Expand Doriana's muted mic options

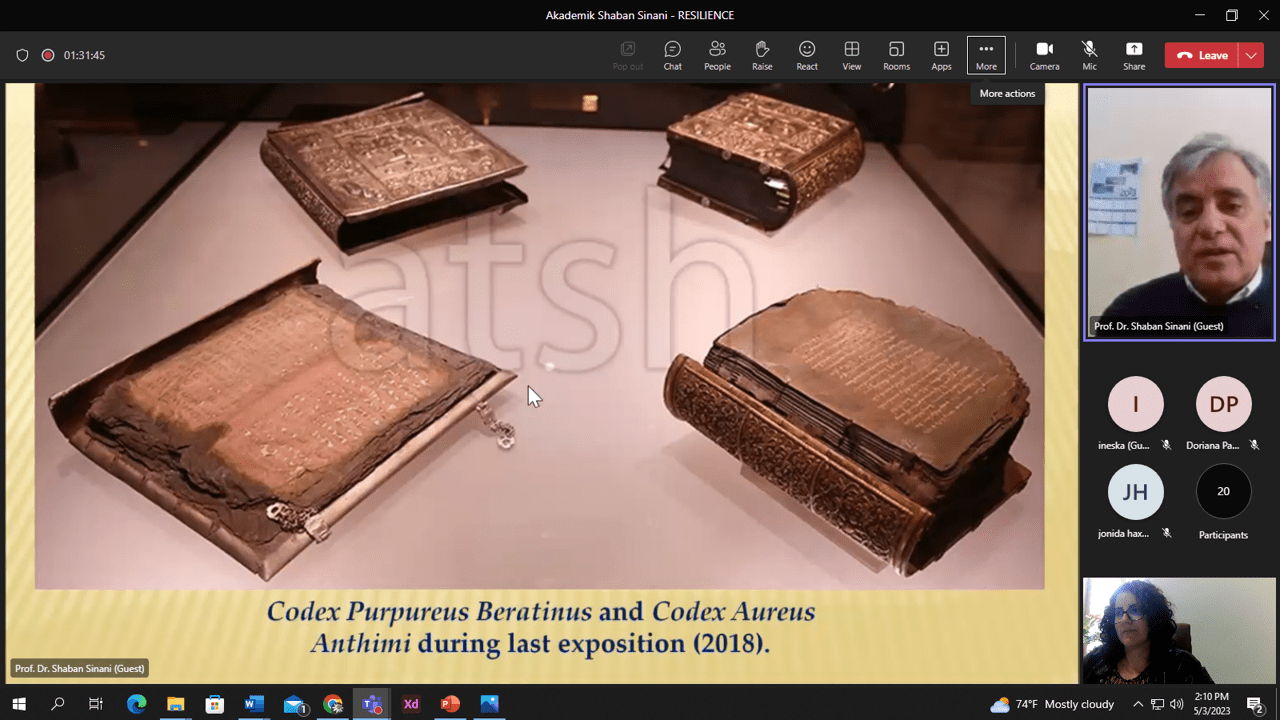click(x=1253, y=444)
